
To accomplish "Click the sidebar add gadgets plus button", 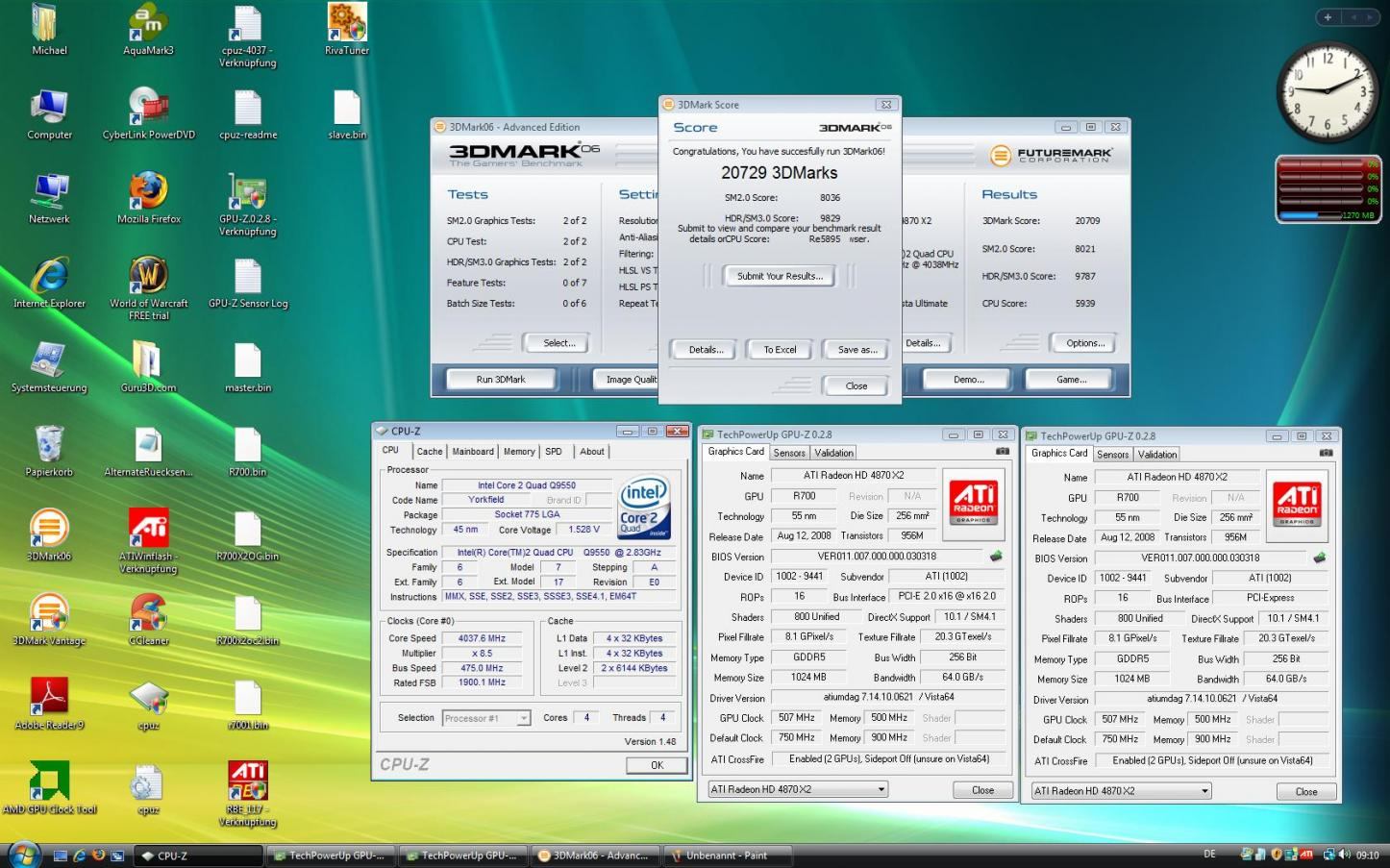I will click(x=1328, y=17).
